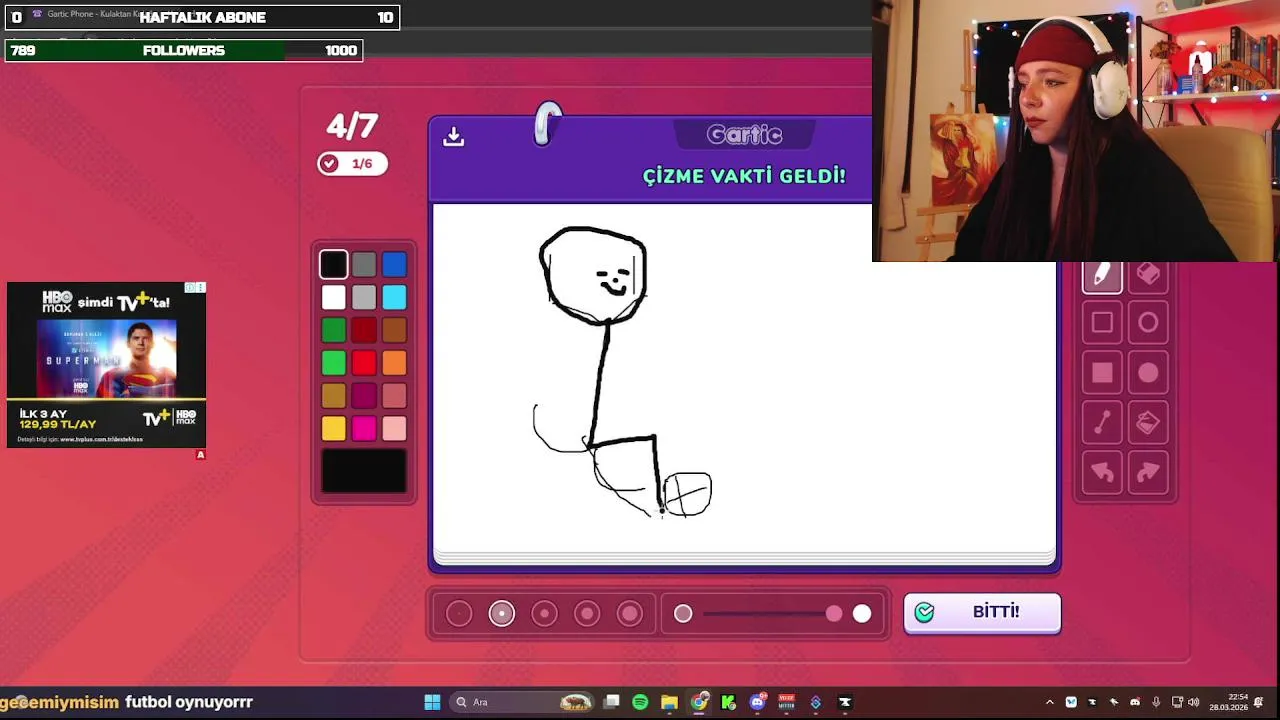The image size is (1280, 720).
Task: Select the smallest brush size
Action: (459, 613)
